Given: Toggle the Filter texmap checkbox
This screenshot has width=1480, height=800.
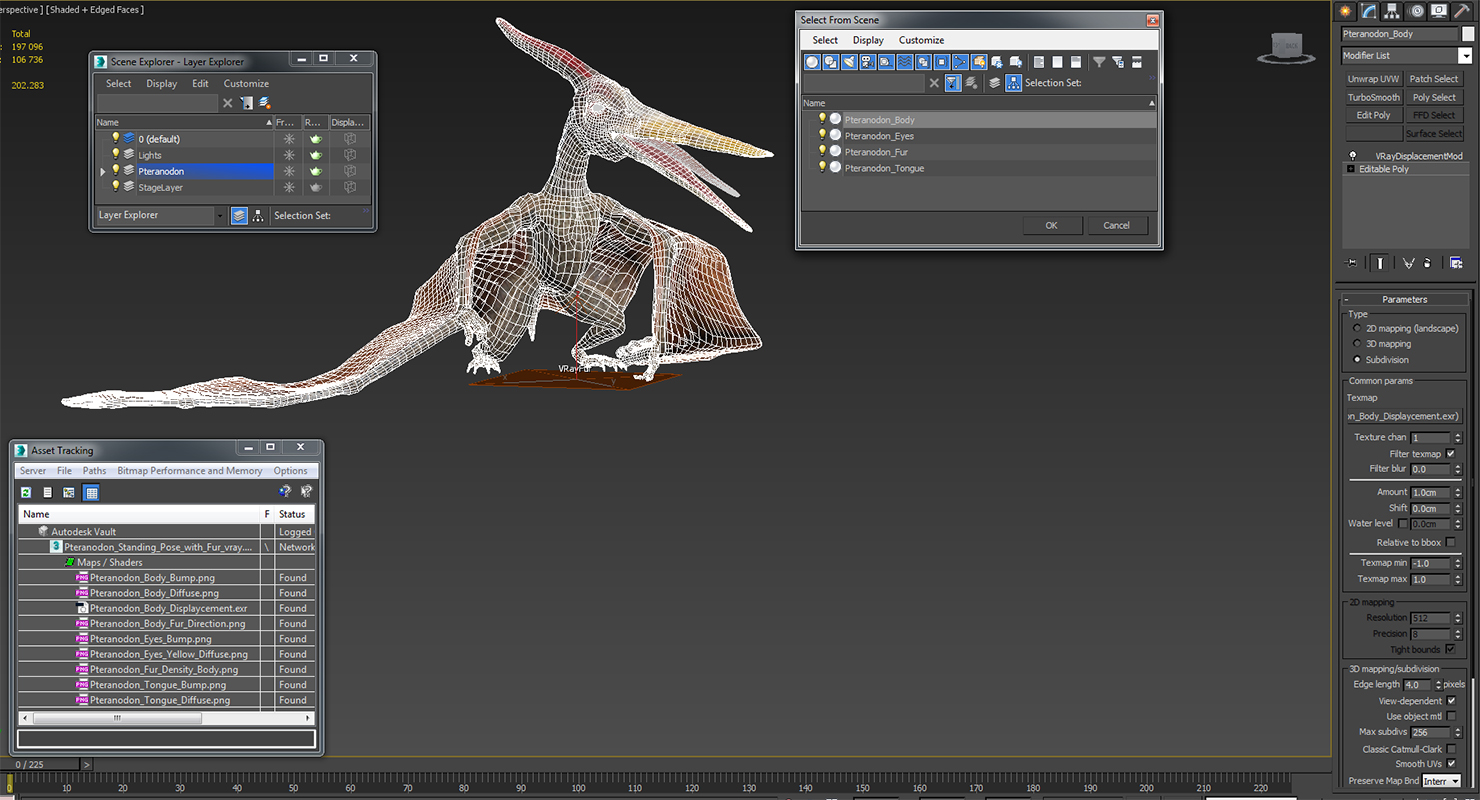Looking at the screenshot, I should pos(1450,454).
